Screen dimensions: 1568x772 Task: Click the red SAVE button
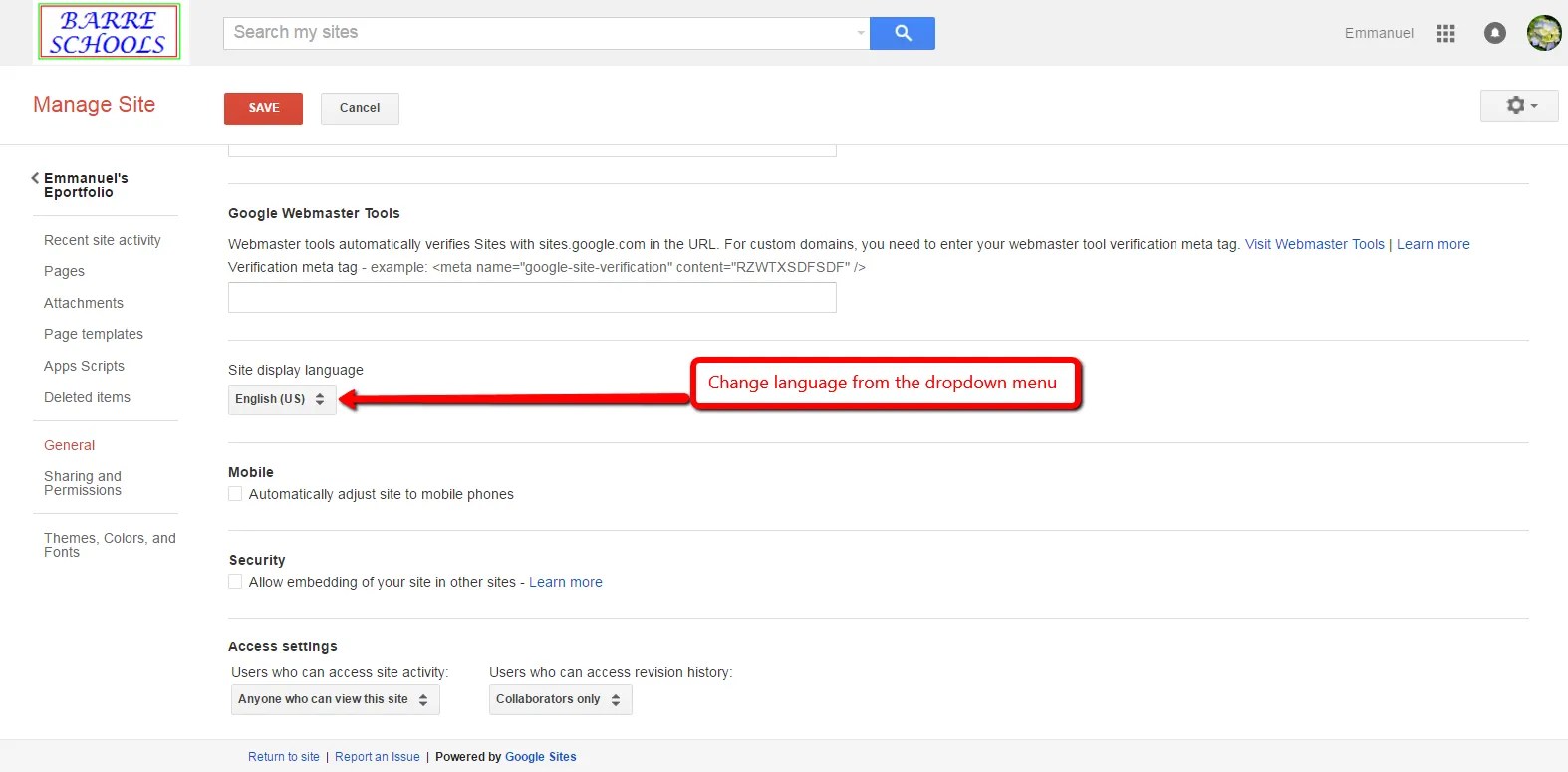click(x=263, y=108)
